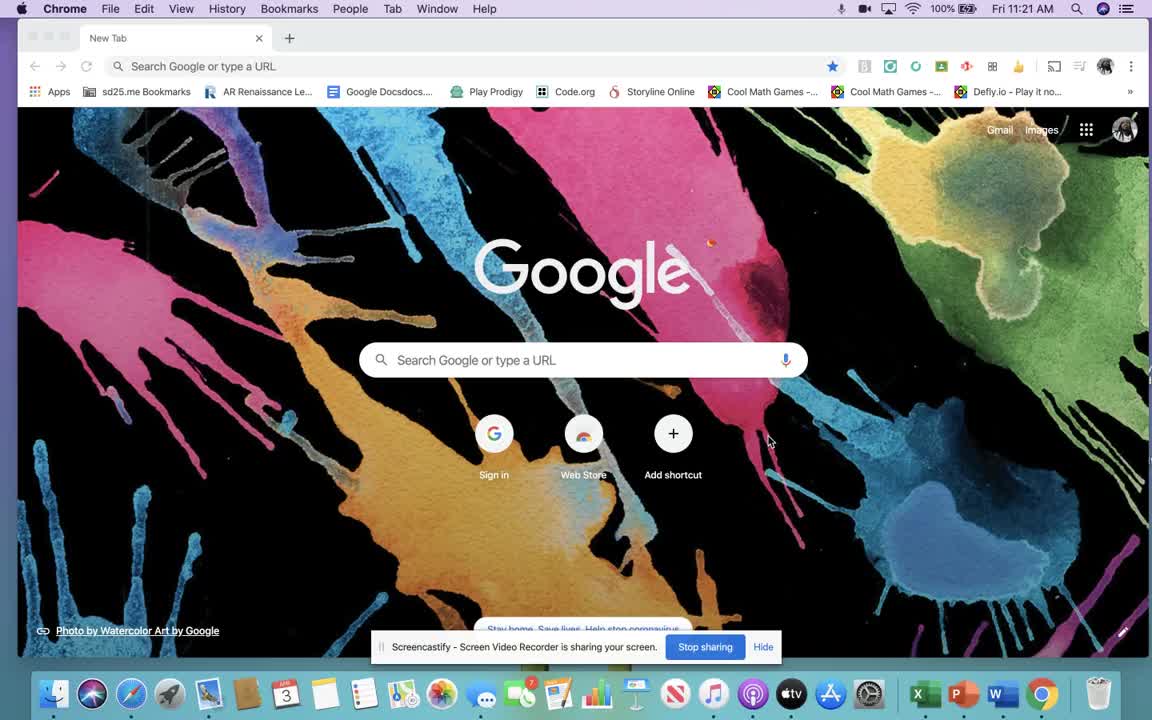Reload the page with the refresh button
1152x720 pixels.
[x=86, y=66]
